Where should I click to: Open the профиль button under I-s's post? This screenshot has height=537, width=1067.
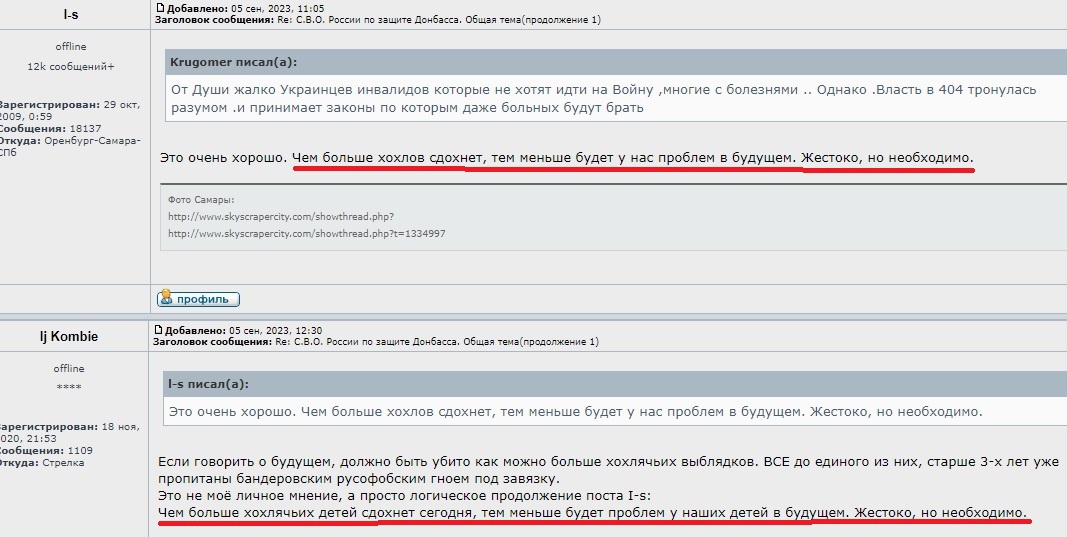[198, 298]
